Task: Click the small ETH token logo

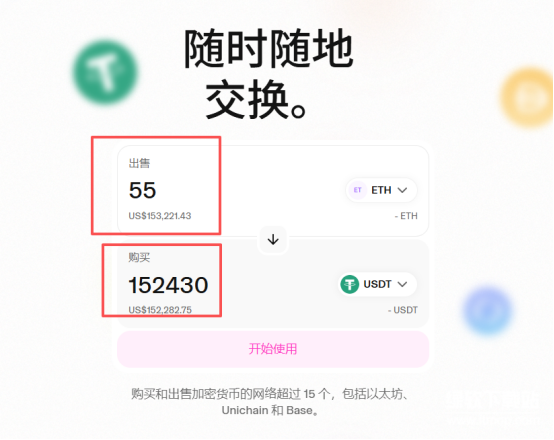Action: [358, 190]
